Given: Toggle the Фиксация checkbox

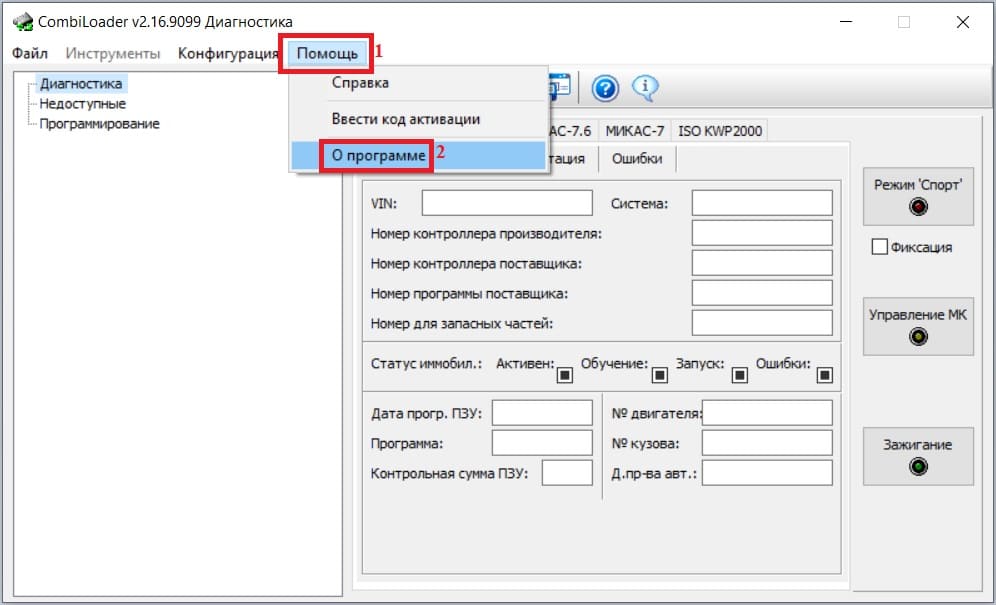Looking at the screenshot, I should [880, 247].
